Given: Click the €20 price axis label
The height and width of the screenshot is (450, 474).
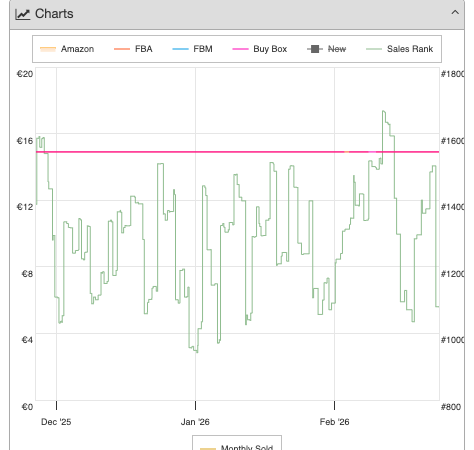Looking at the screenshot, I should pyautogui.click(x=25, y=74).
